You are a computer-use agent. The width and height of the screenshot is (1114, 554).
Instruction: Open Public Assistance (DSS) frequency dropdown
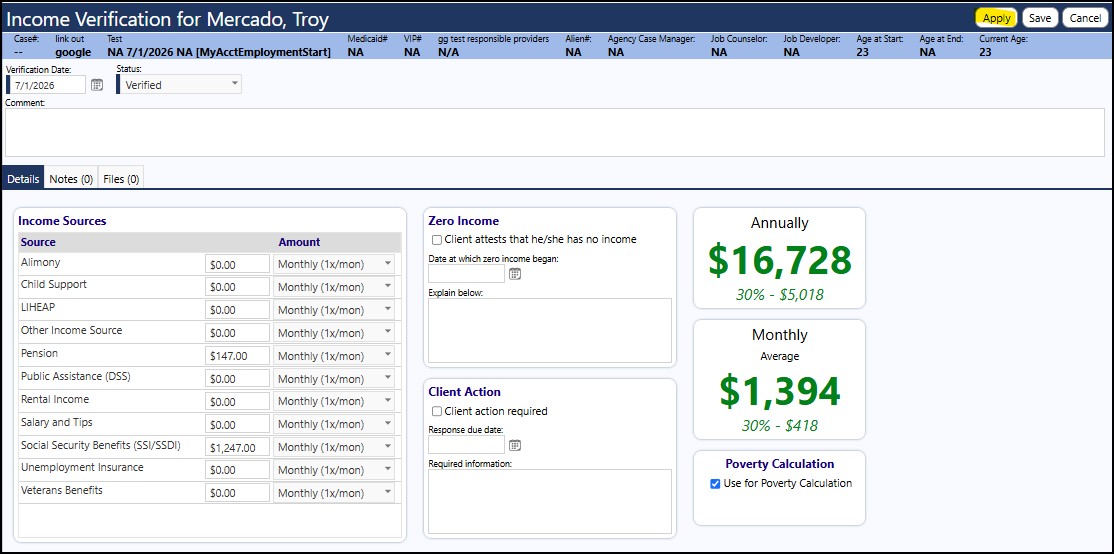point(334,379)
